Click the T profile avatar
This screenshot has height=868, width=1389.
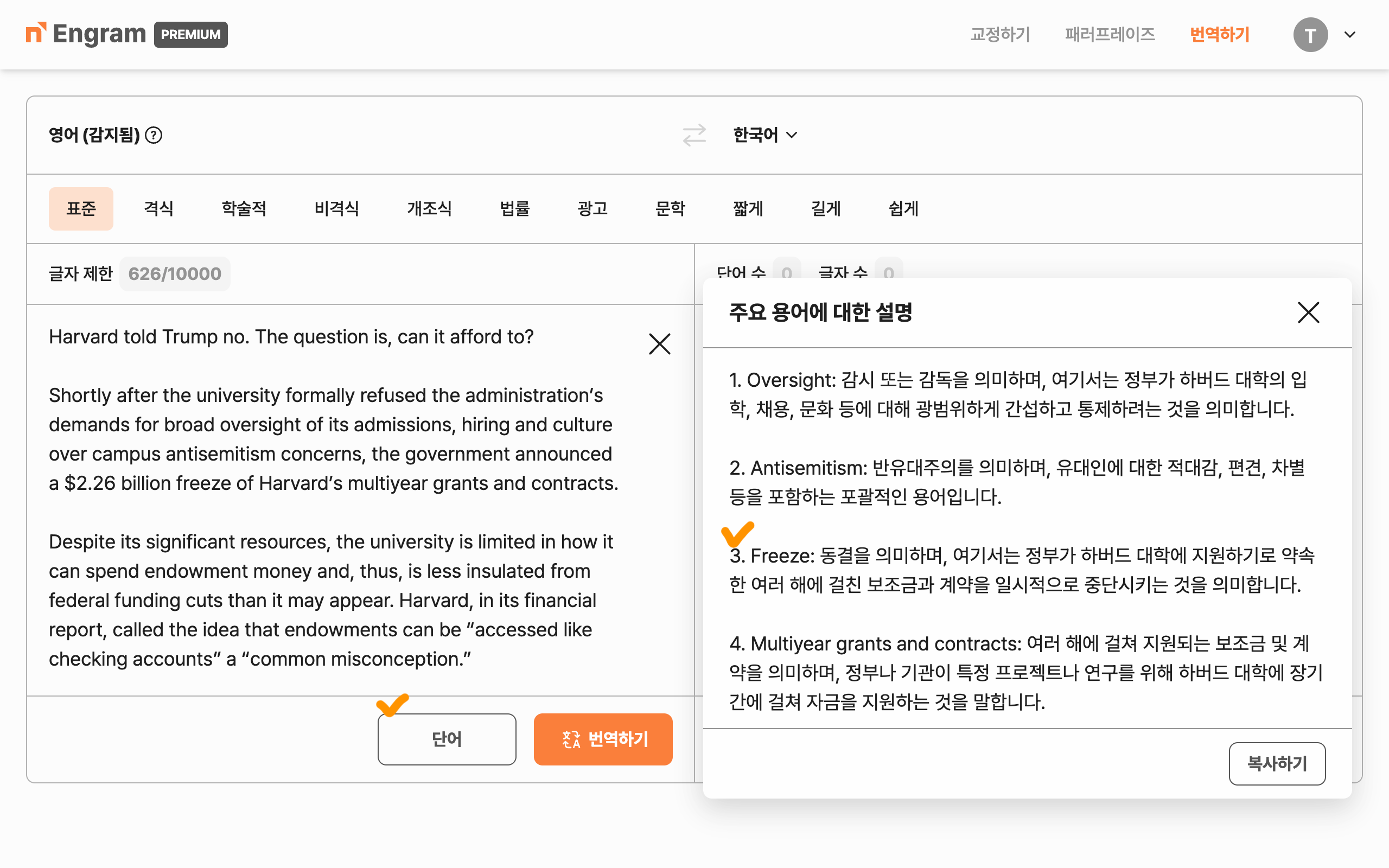[1310, 35]
